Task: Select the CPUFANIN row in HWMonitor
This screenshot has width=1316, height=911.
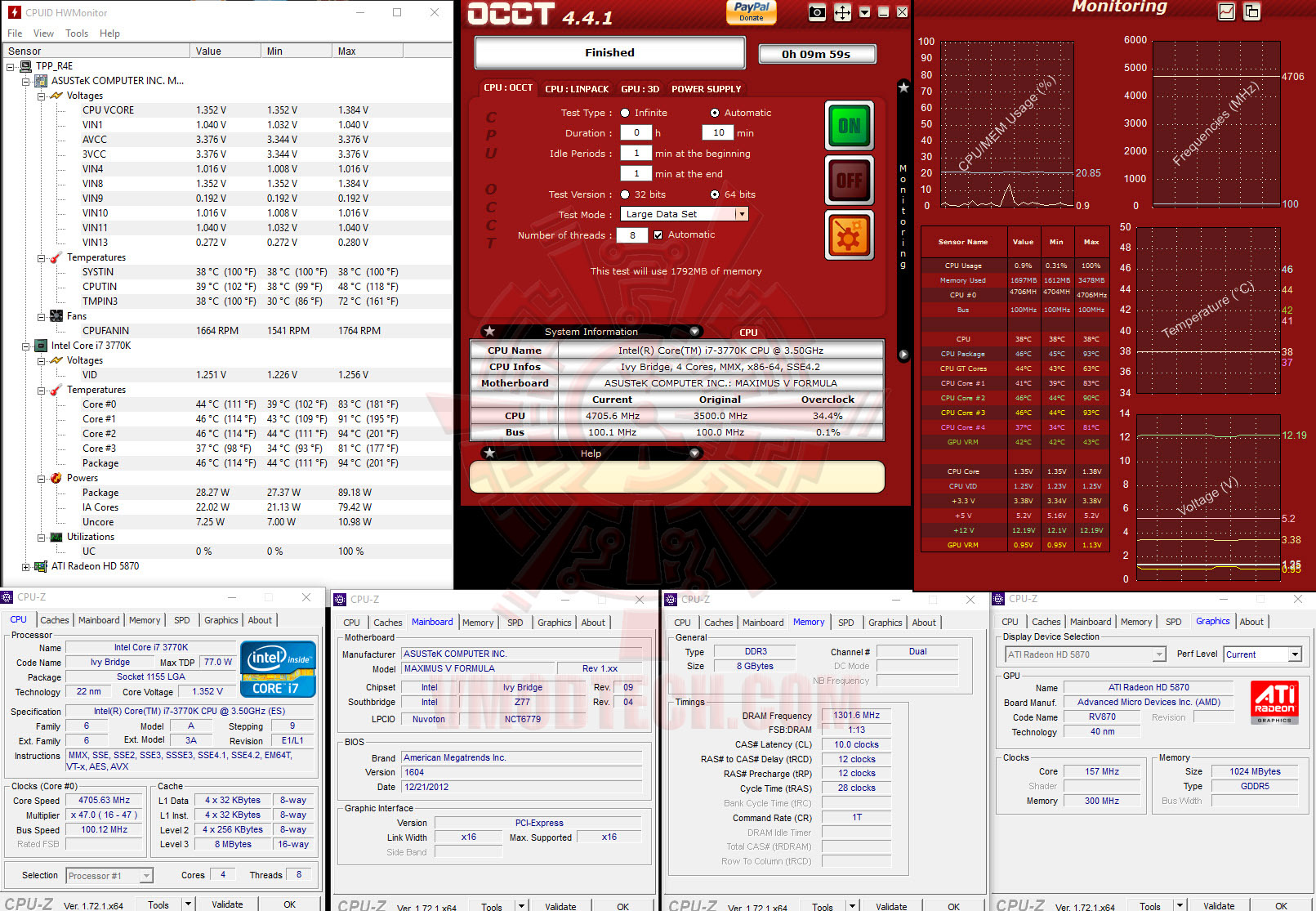Action: coord(226,331)
